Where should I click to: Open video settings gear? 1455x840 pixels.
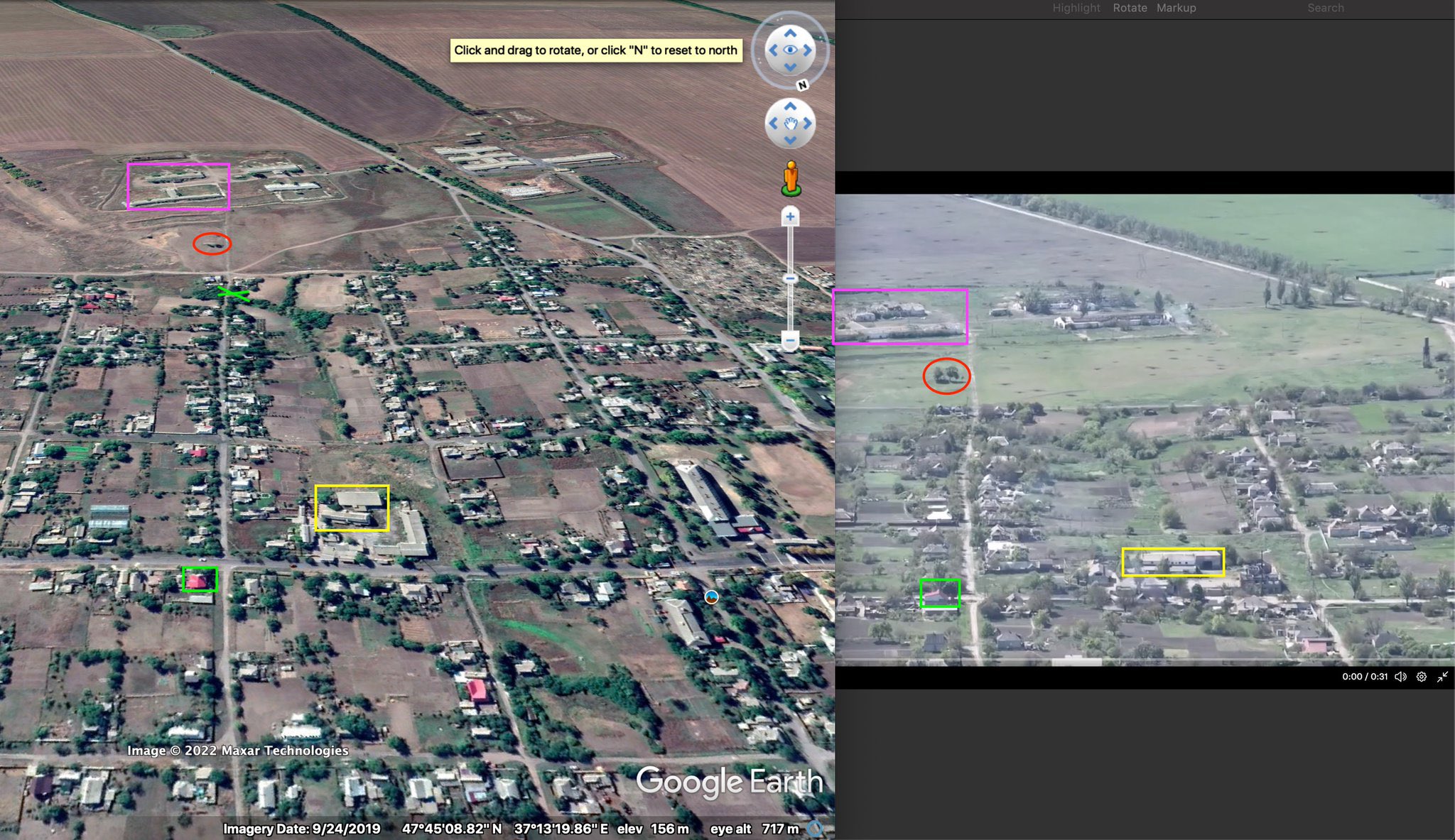1421,677
